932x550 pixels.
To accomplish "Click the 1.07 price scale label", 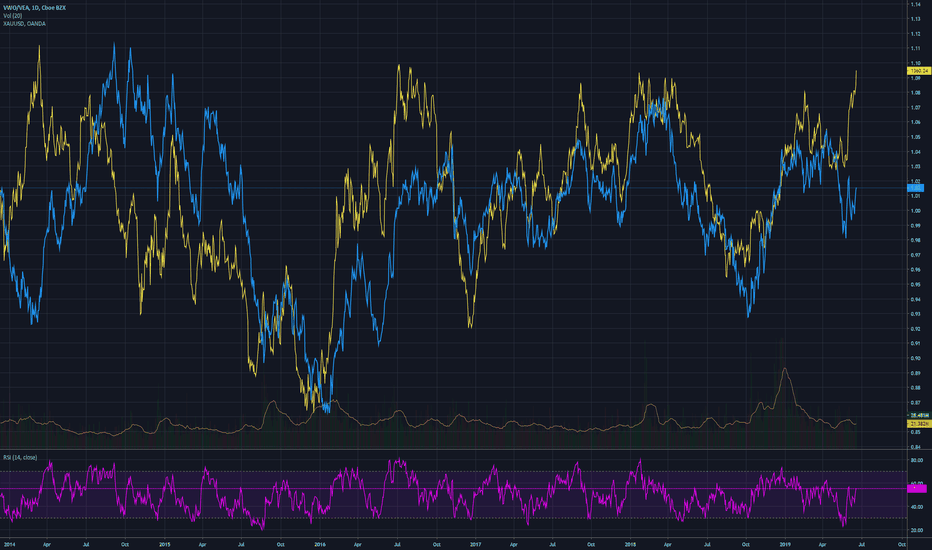I will (x=915, y=108).
